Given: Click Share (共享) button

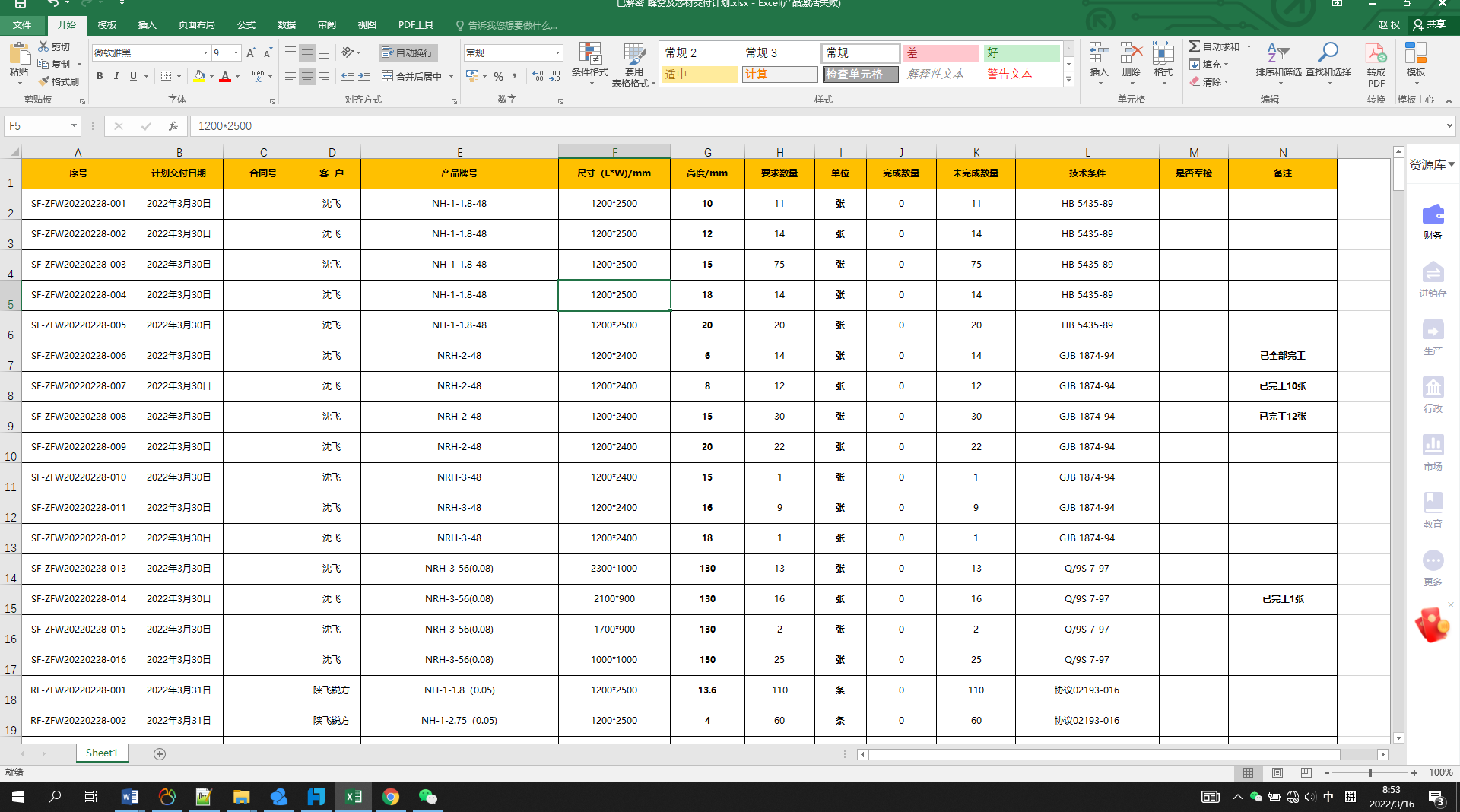Looking at the screenshot, I should [x=1430, y=24].
